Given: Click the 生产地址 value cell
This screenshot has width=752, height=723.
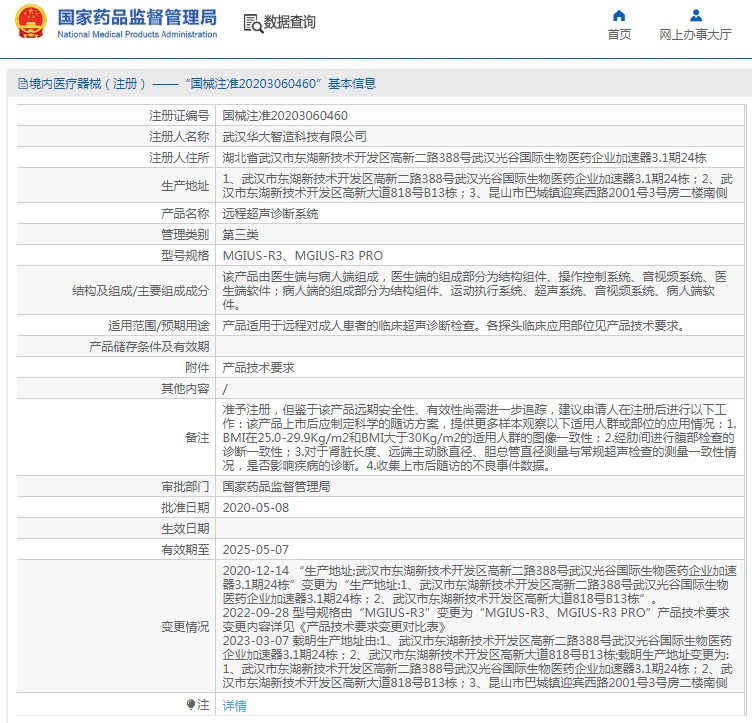Looking at the screenshot, I should pos(480,186).
